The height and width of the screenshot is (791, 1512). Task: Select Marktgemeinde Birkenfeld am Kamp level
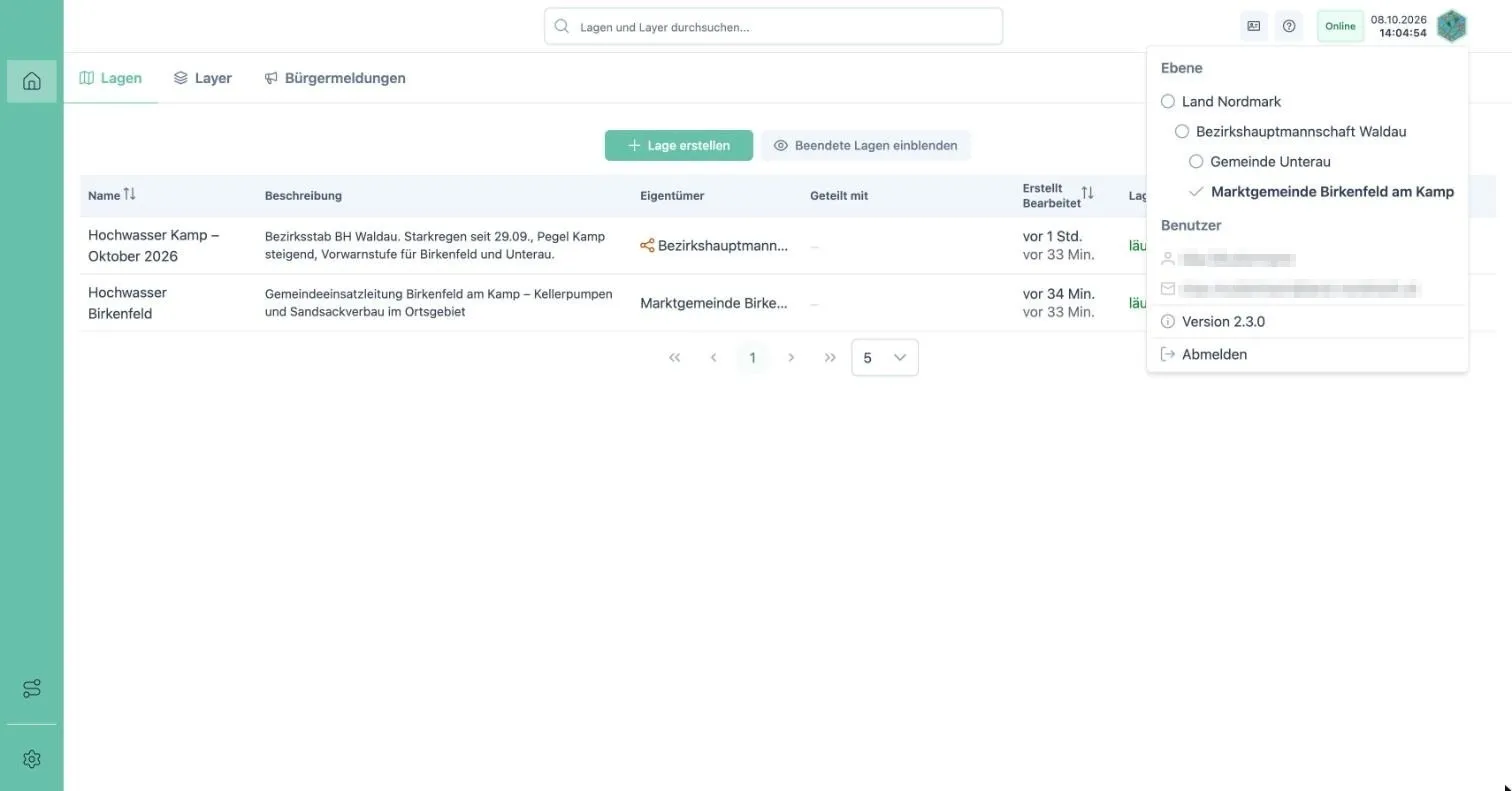pyautogui.click(x=1321, y=191)
